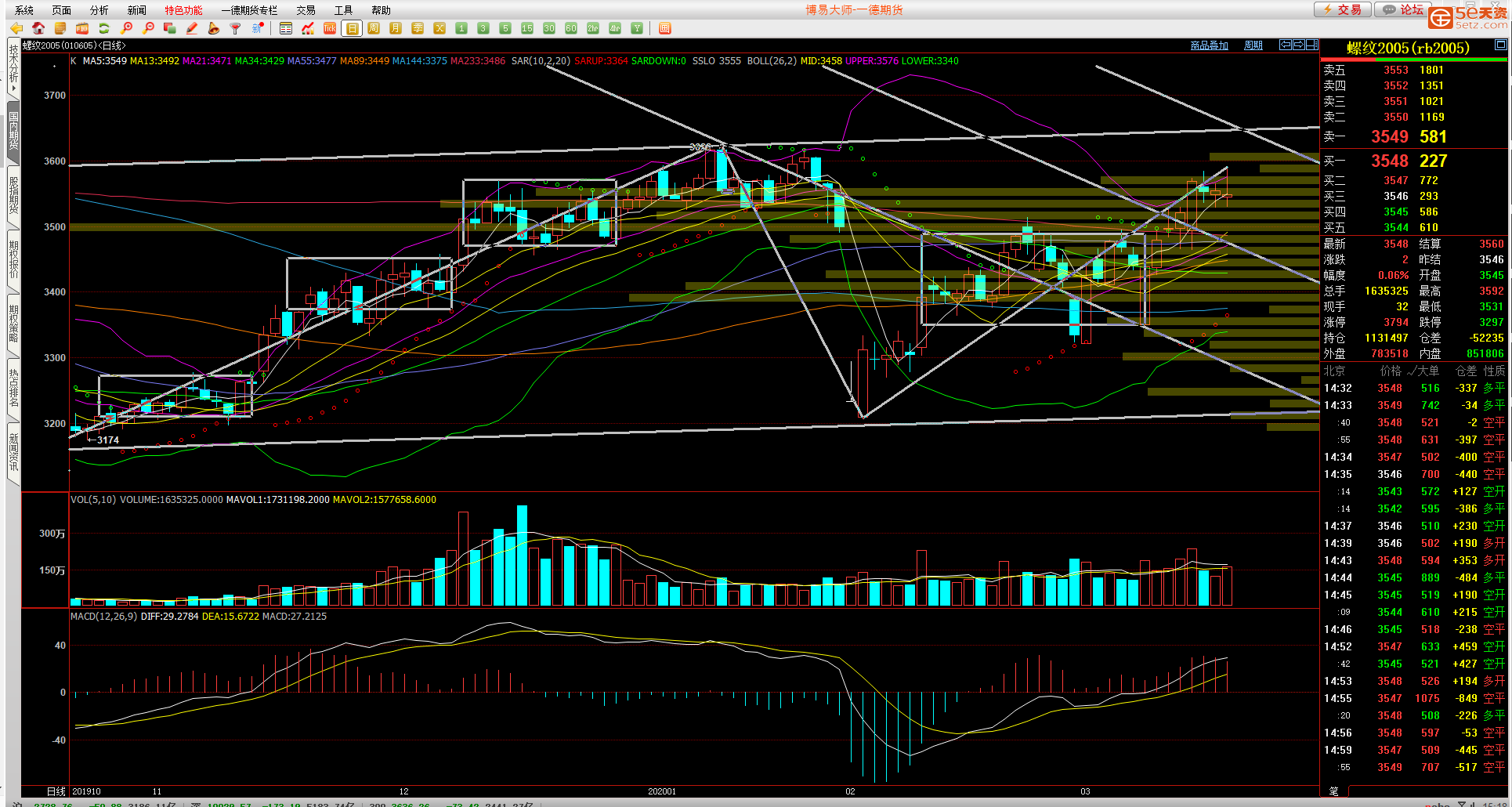This screenshot has width=1512, height=807.
Task: Click the 交易 trade button
Action: (x=1343, y=9)
